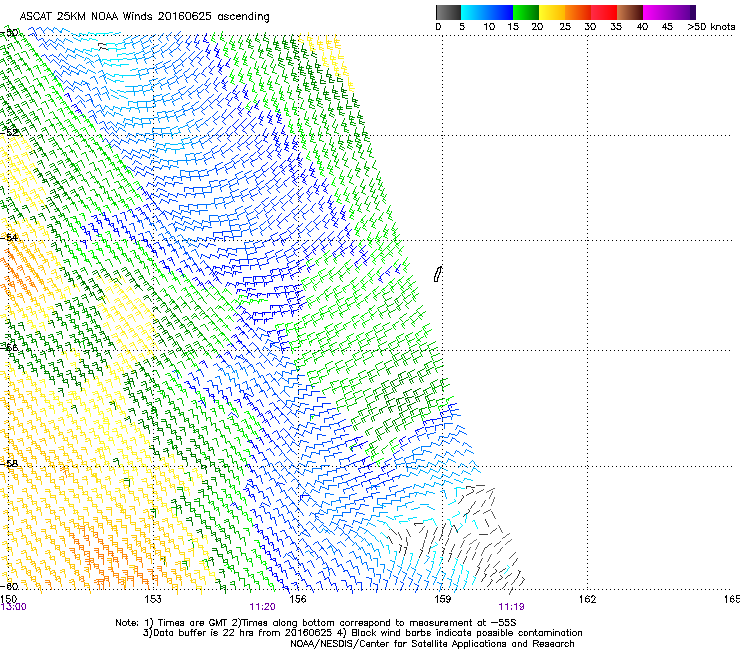Click the latitude label '-58' on the left axis

click(x=9, y=463)
